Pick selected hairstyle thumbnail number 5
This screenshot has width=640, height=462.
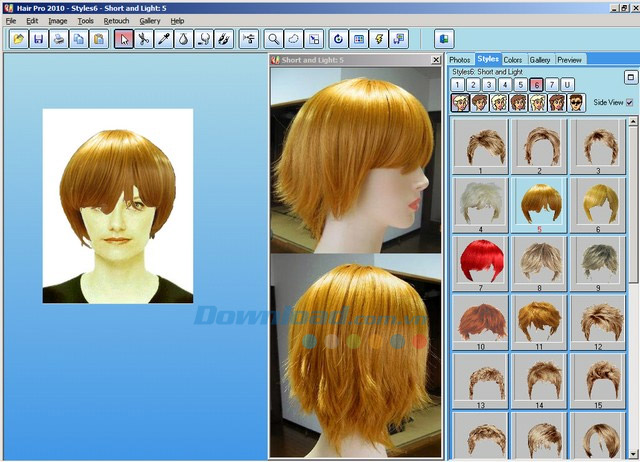click(539, 205)
